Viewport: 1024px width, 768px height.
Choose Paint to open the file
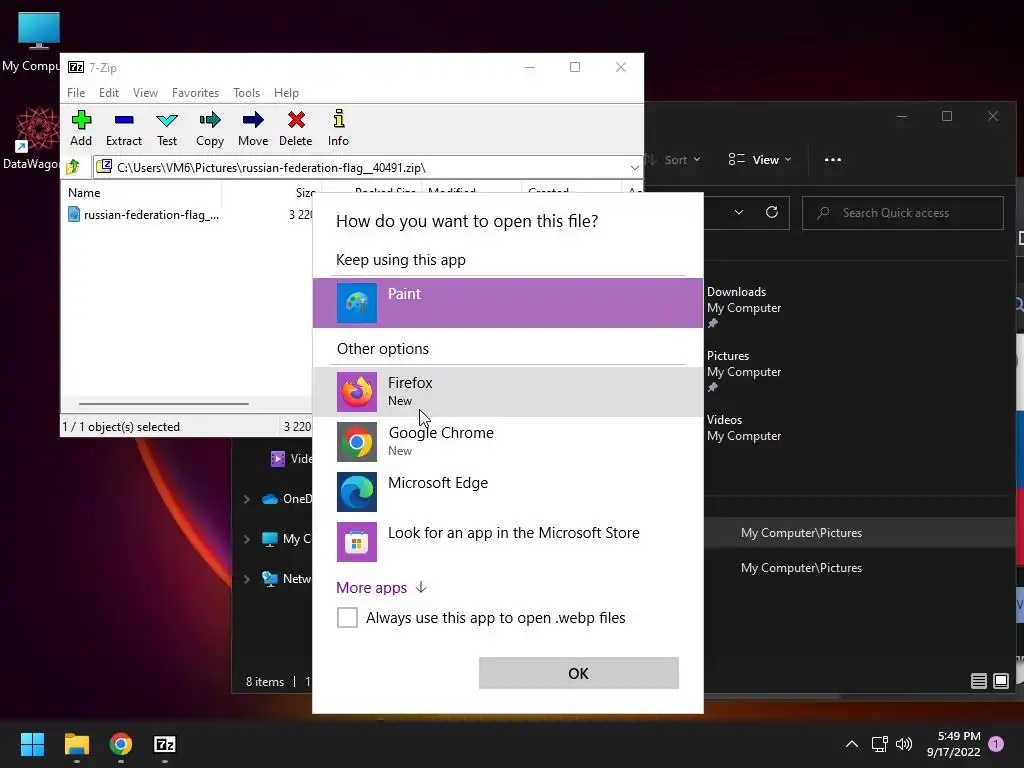(507, 302)
